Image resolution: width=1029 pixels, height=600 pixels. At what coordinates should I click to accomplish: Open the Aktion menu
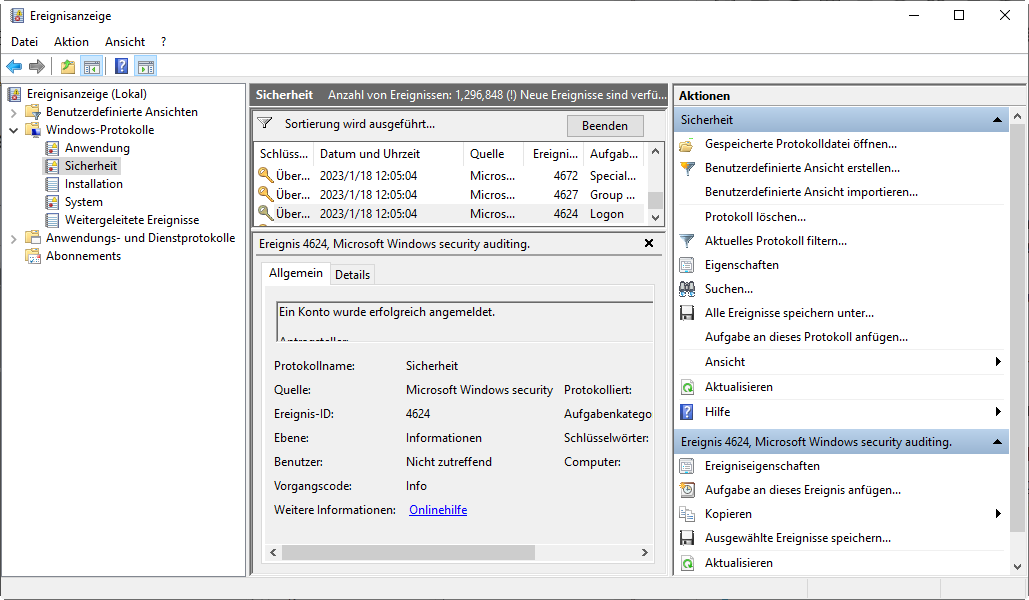(71, 42)
